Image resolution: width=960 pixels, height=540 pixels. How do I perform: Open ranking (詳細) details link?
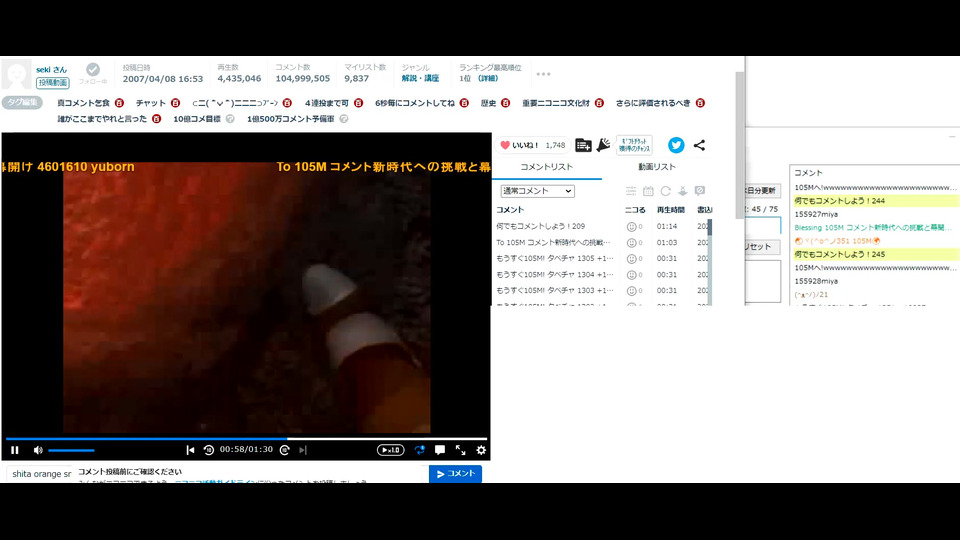coord(488,78)
